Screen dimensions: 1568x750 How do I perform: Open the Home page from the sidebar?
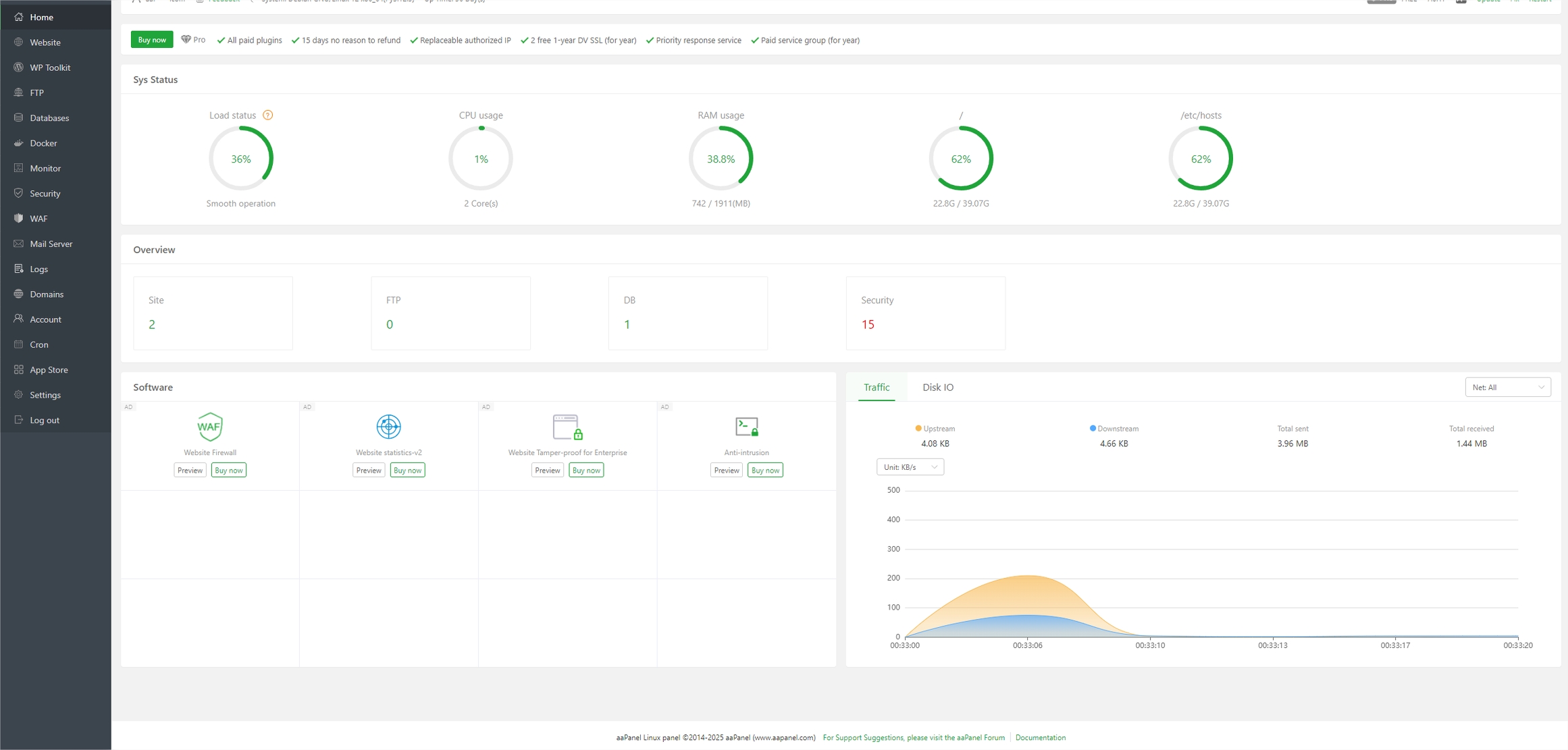(x=55, y=17)
